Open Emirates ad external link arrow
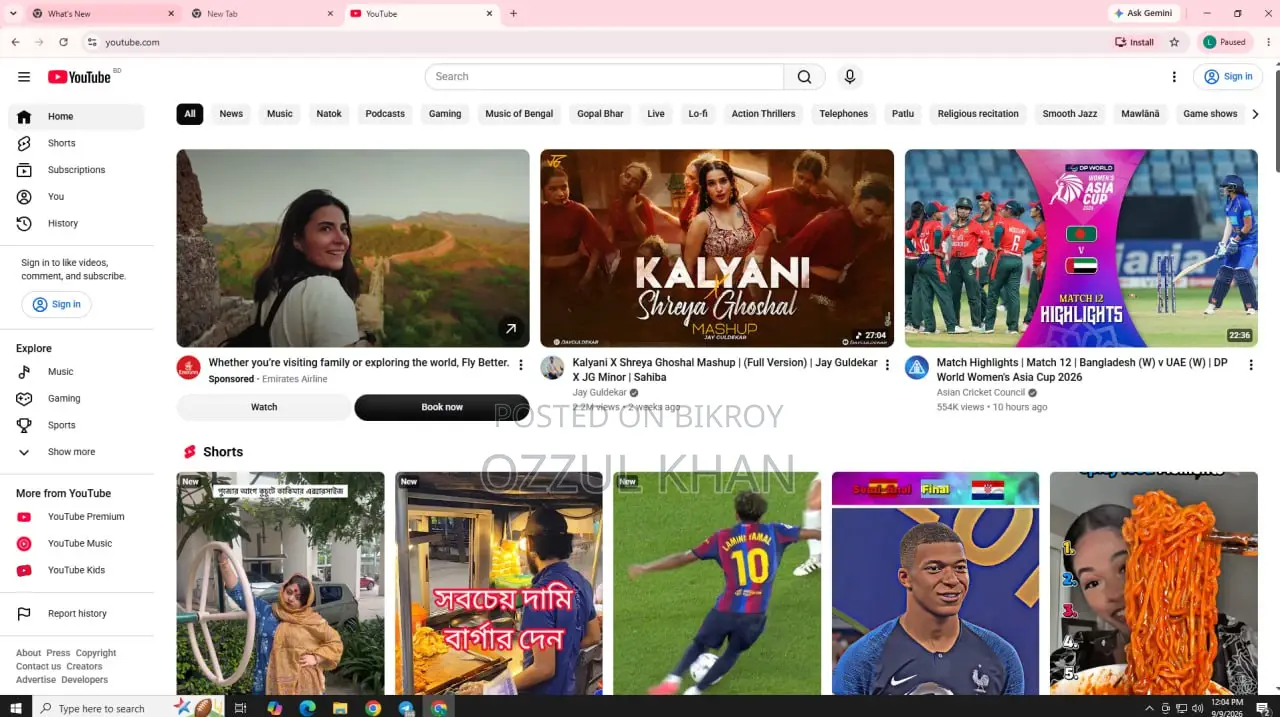1280x717 pixels. pyautogui.click(x=511, y=328)
